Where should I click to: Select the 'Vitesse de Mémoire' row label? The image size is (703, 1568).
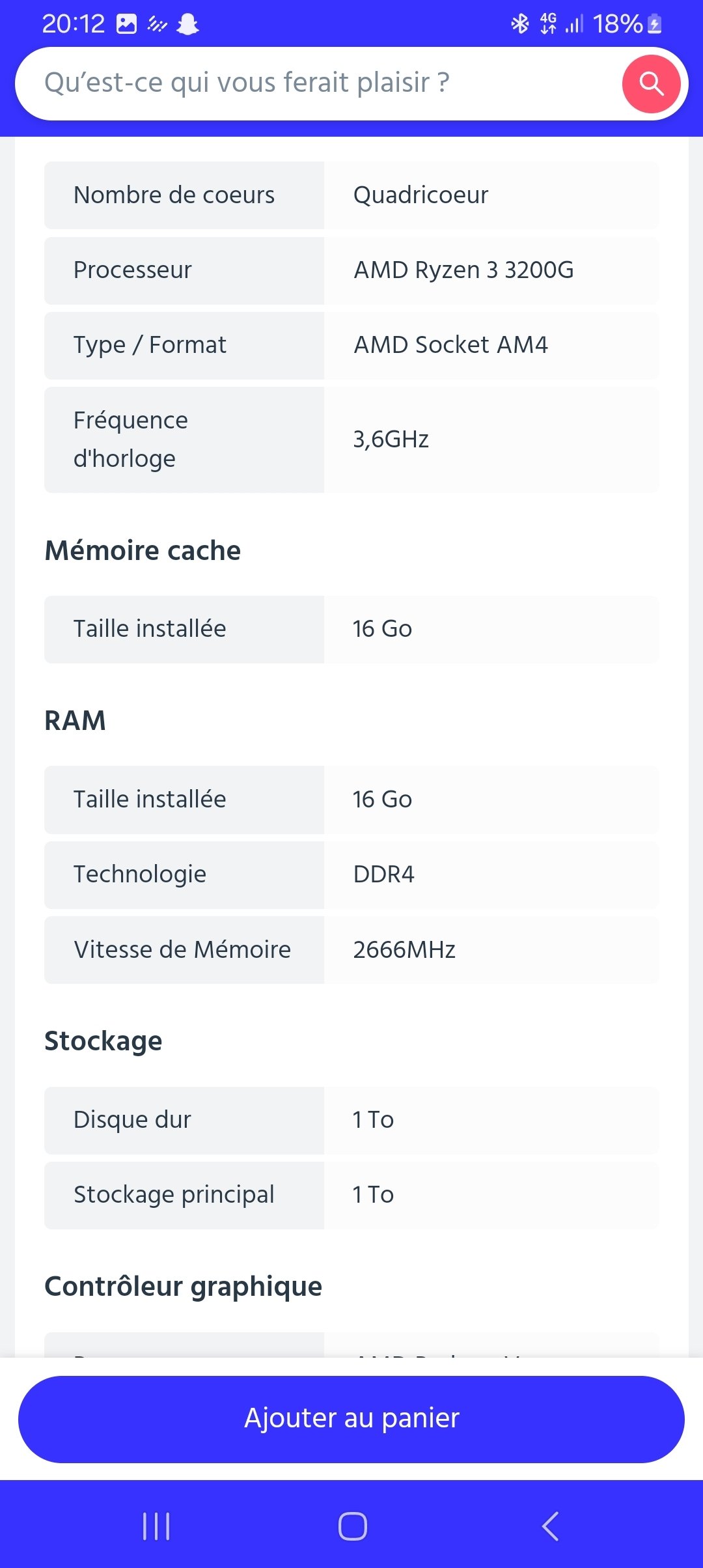point(182,949)
